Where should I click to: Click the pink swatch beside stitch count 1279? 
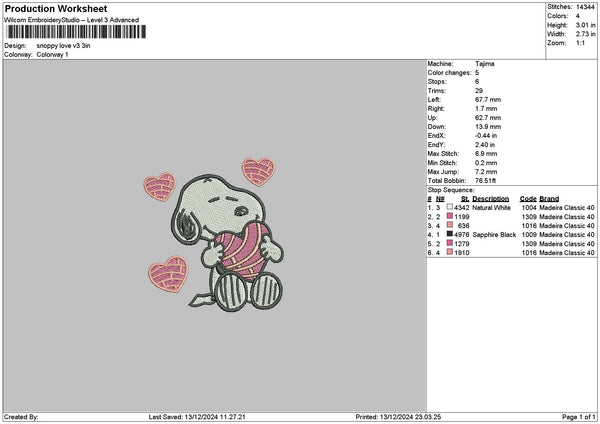coord(450,243)
